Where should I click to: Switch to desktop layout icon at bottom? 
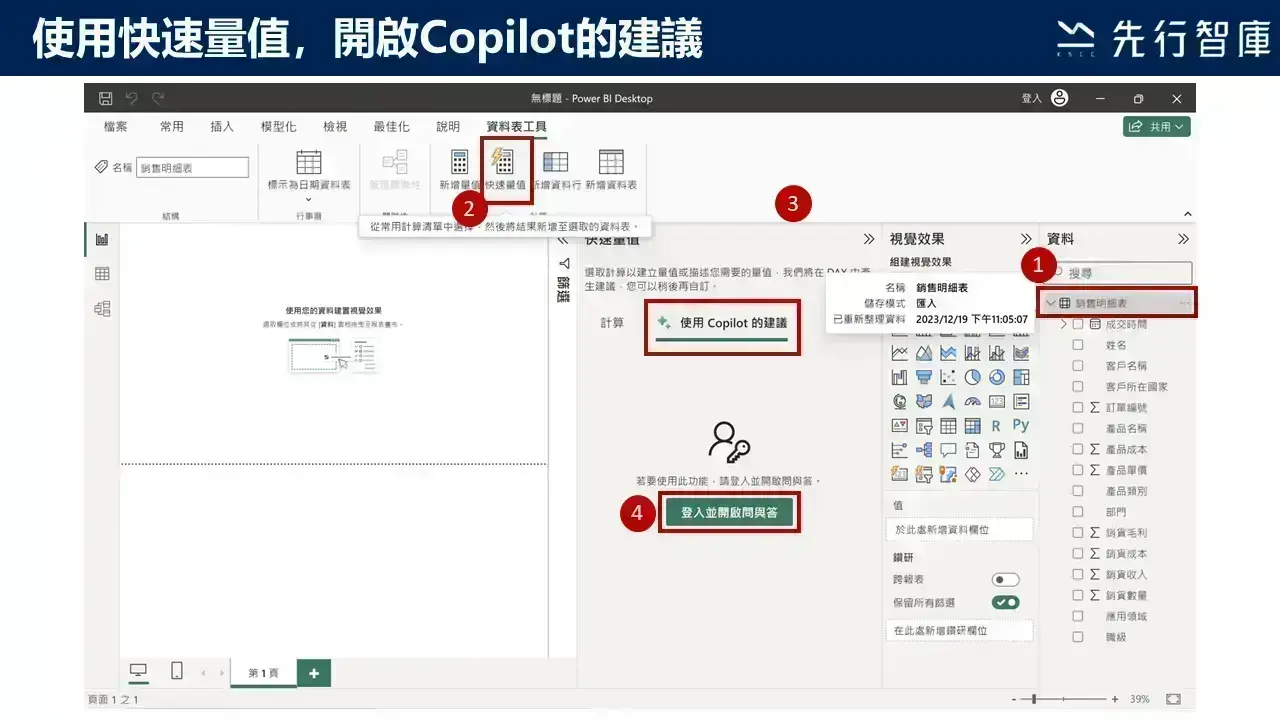(139, 671)
